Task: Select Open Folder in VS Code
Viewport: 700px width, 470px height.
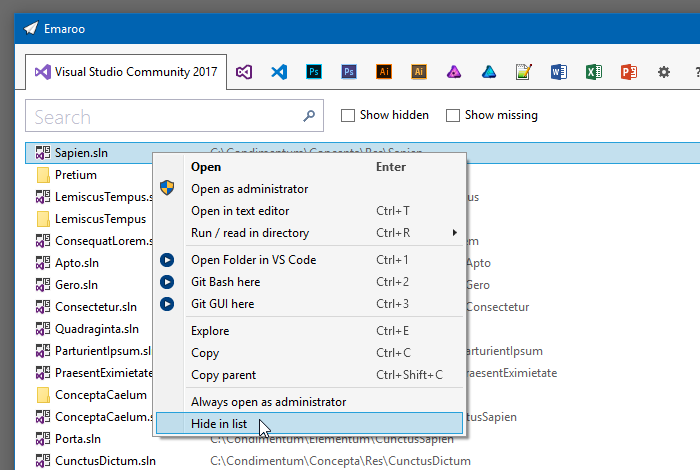Action: click(309, 260)
